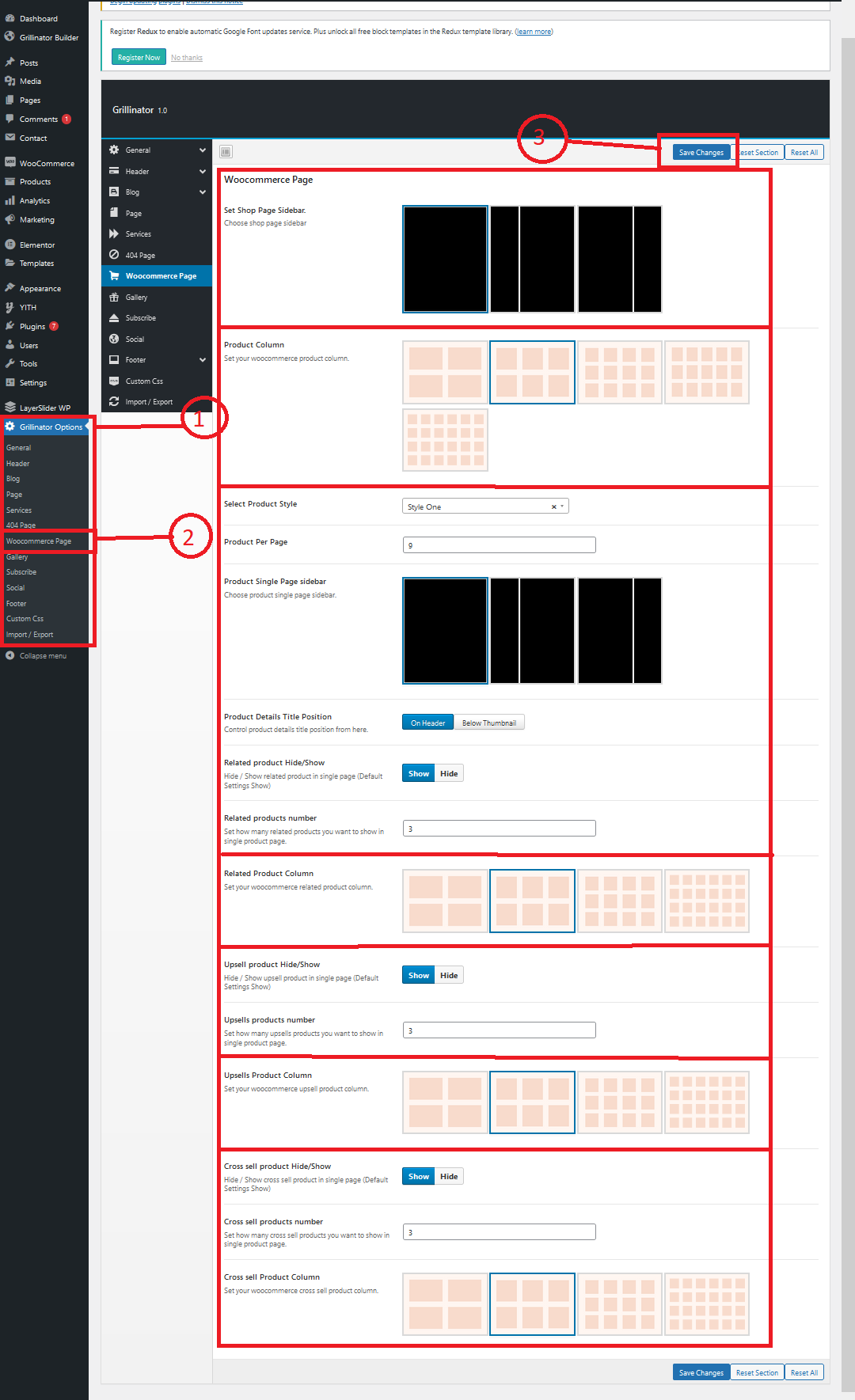Open Custom Css section in options panel
Image resolution: width=855 pixels, height=1400 pixels.
click(x=157, y=381)
